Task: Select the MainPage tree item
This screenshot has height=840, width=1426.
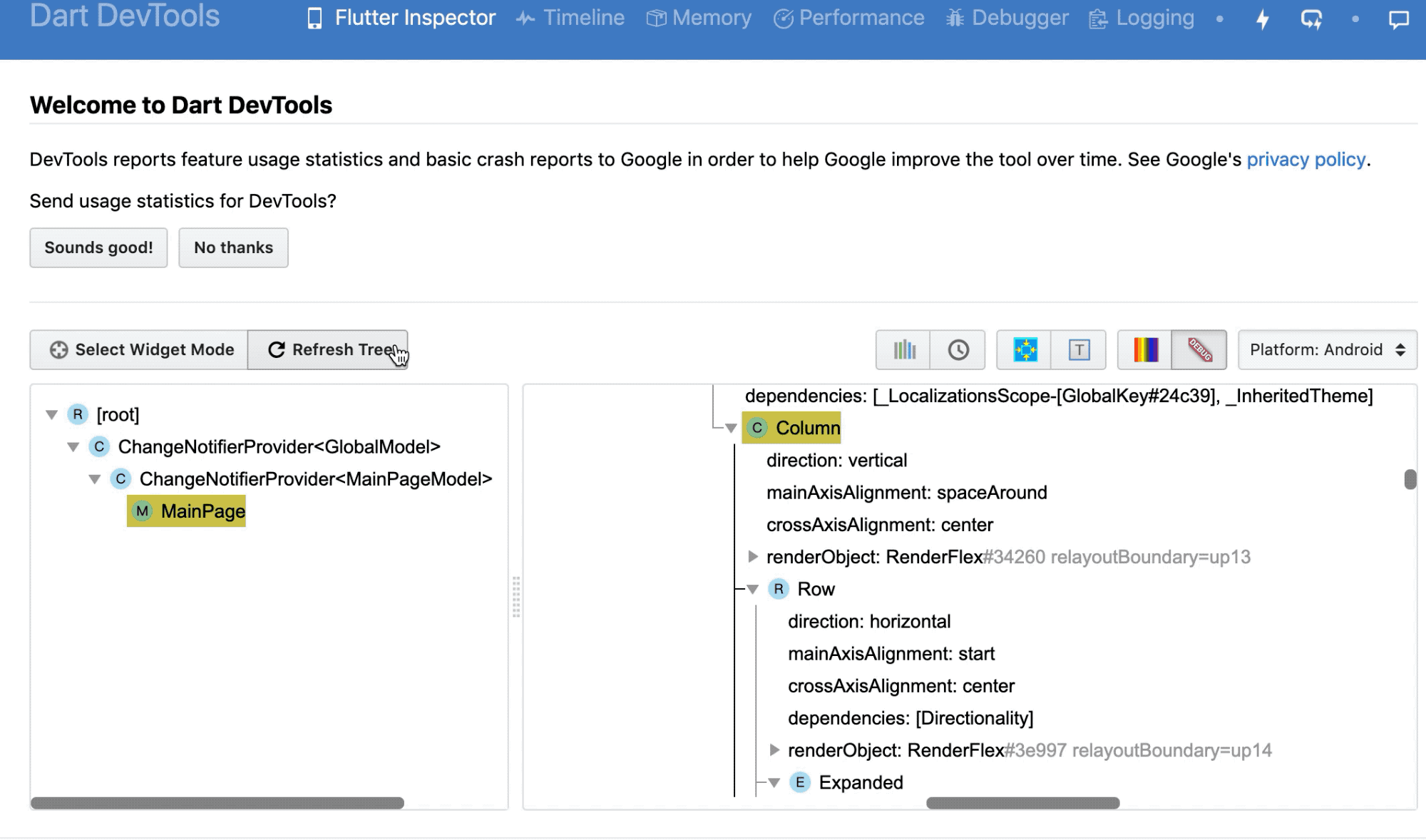Action: pos(187,511)
